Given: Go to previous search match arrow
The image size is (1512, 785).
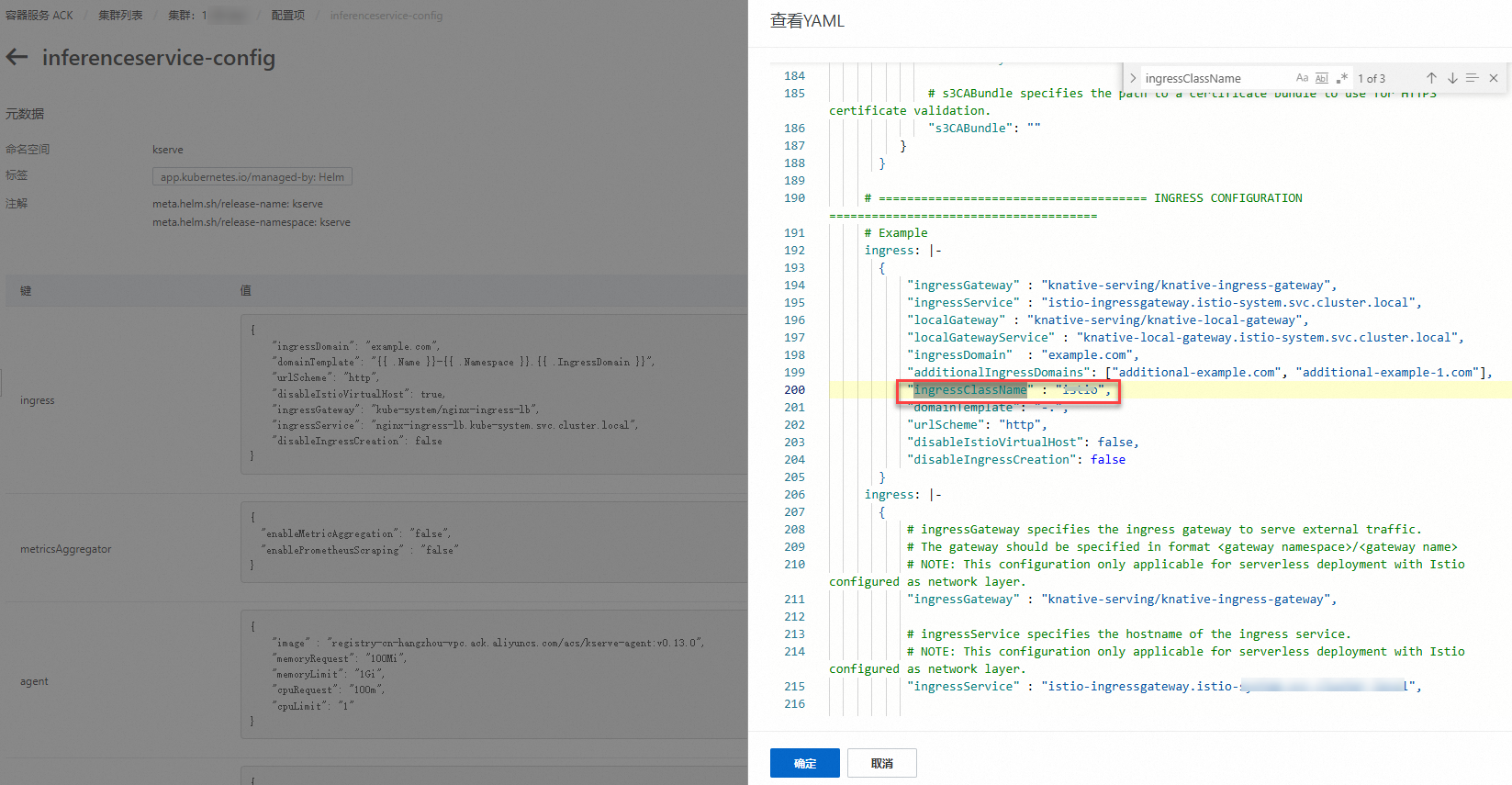Looking at the screenshot, I should (x=1431, y=78).
